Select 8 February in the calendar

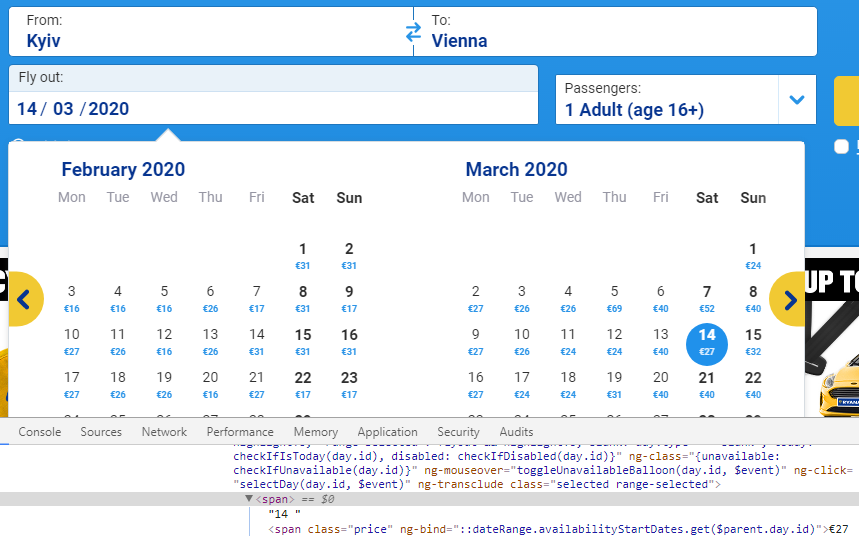(x=303, y=298)
